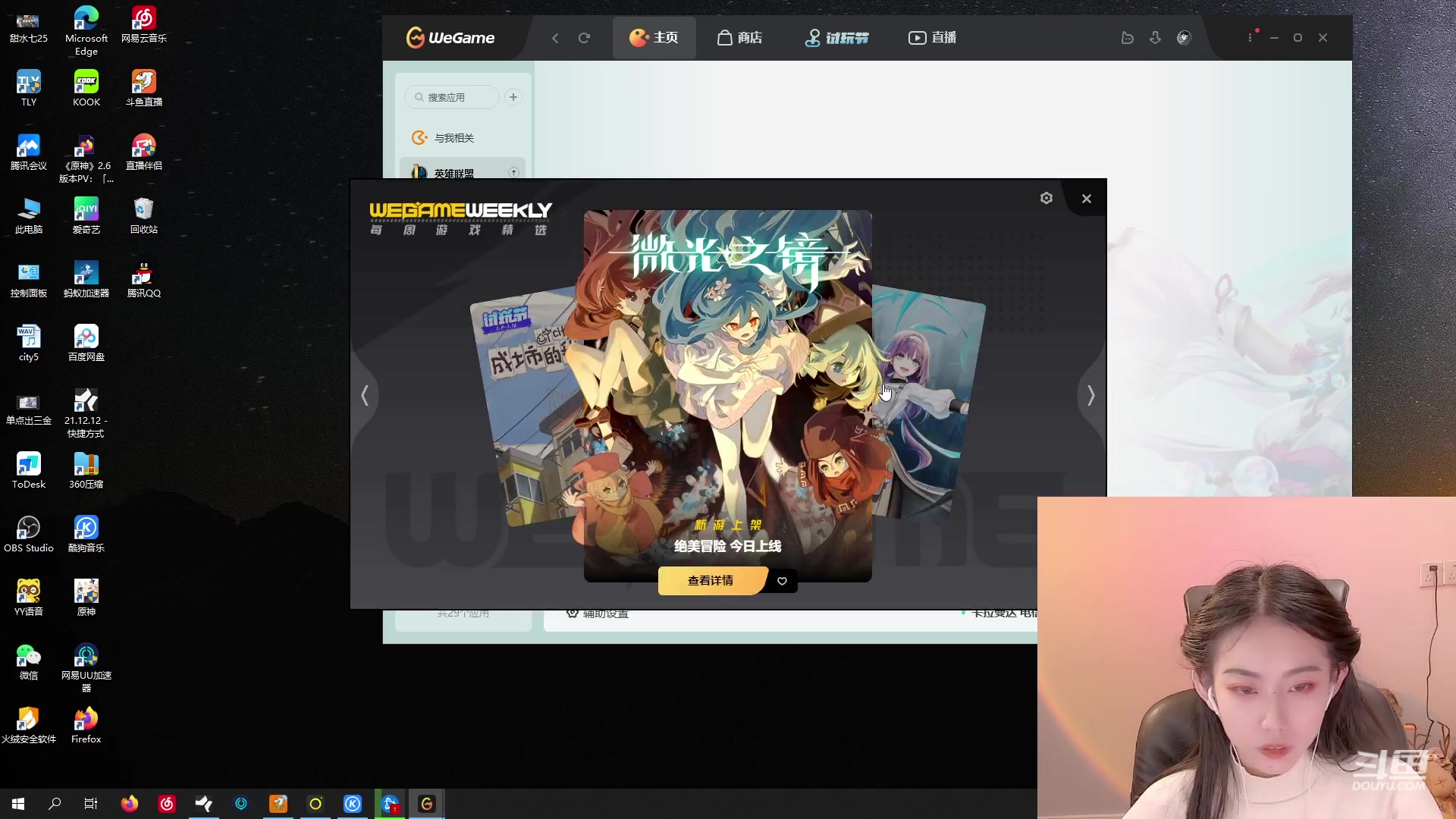Click the WeGame refresh icon

coord(584,38)
